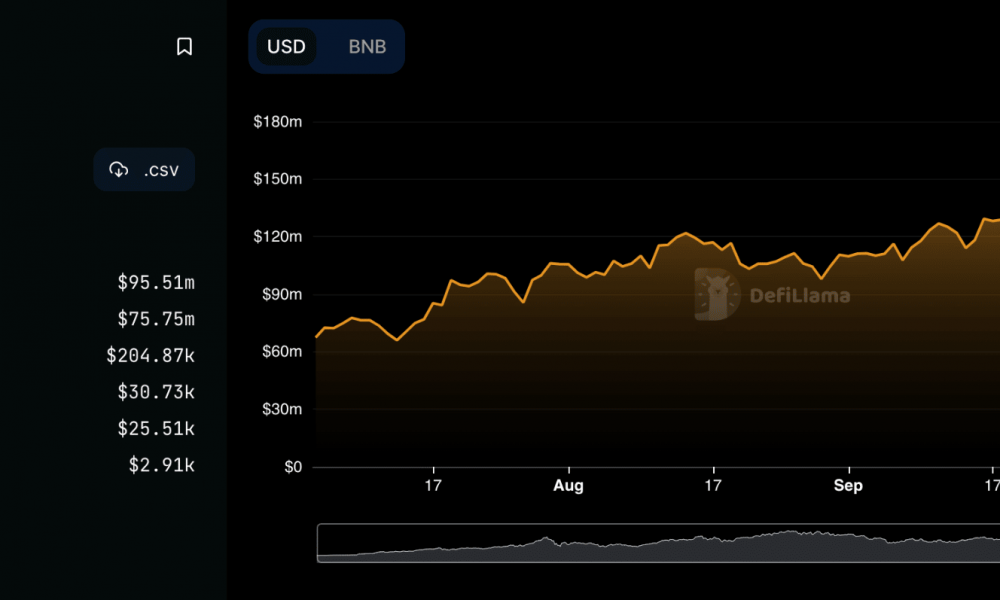Switch chart denomination to USD
This screenshot has width=1000, height=600.
286,47
